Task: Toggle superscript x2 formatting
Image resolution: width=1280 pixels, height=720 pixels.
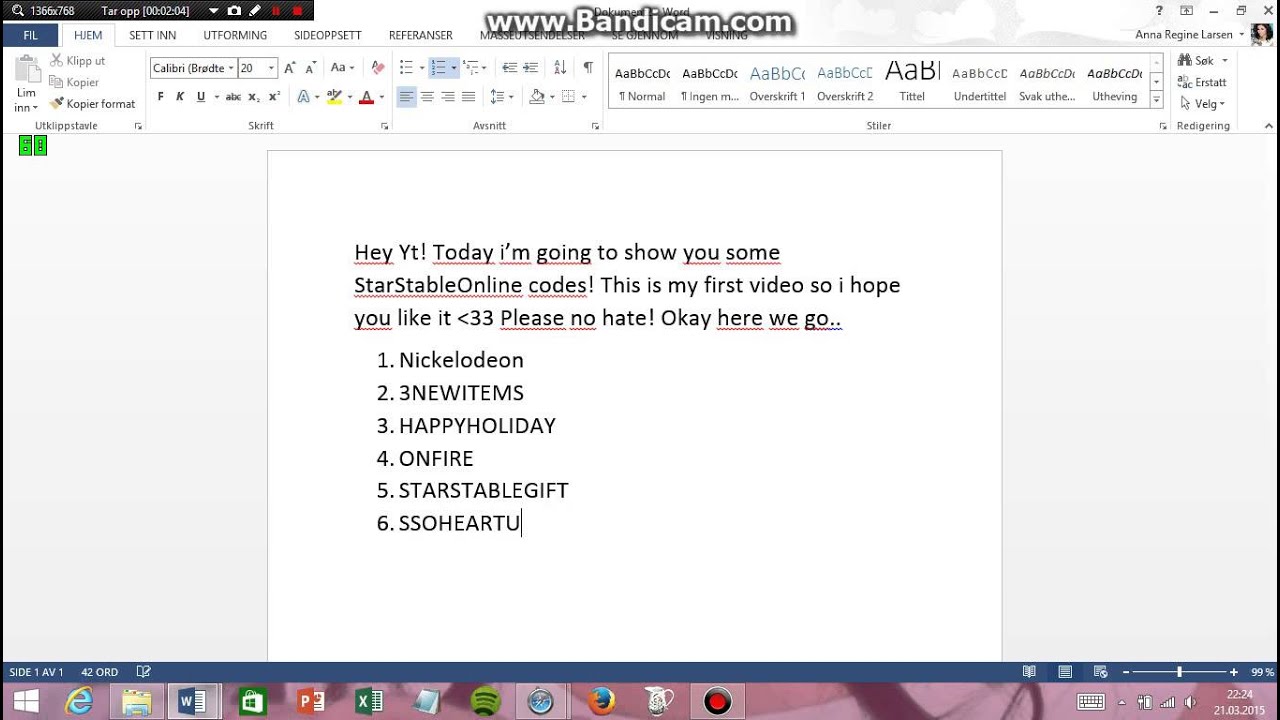Action: [274, 97]
